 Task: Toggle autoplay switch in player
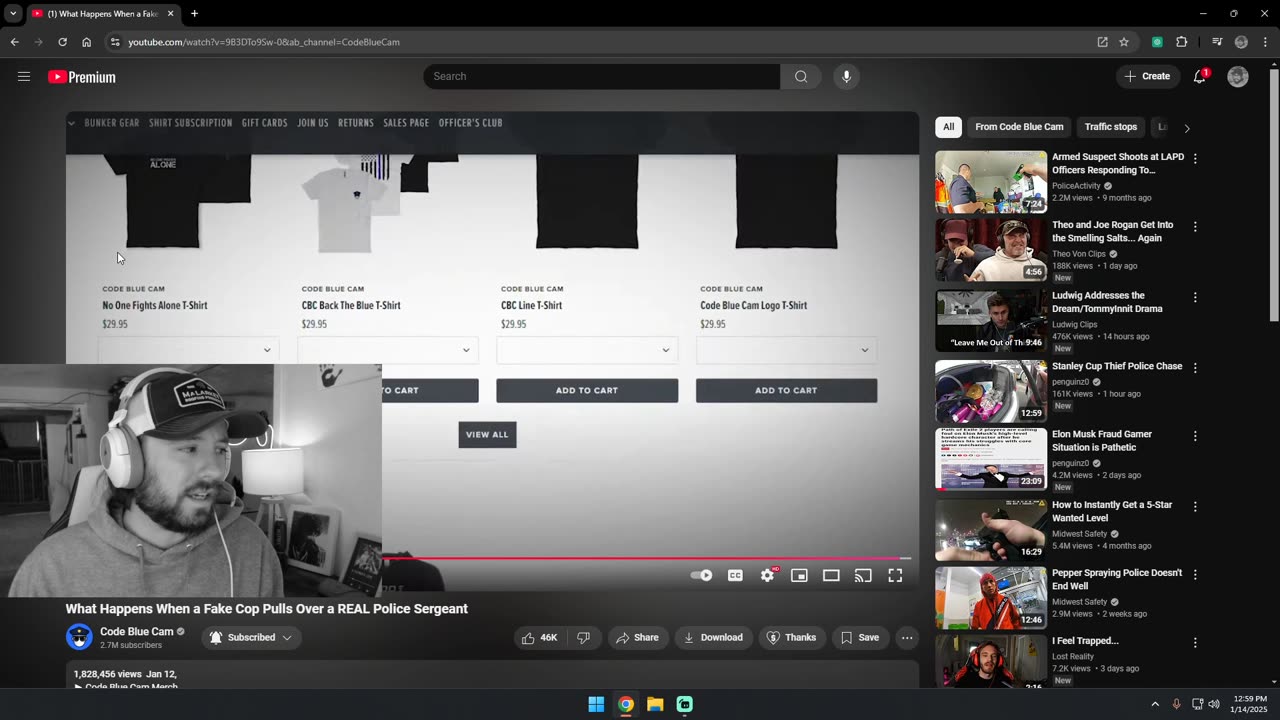702,575
